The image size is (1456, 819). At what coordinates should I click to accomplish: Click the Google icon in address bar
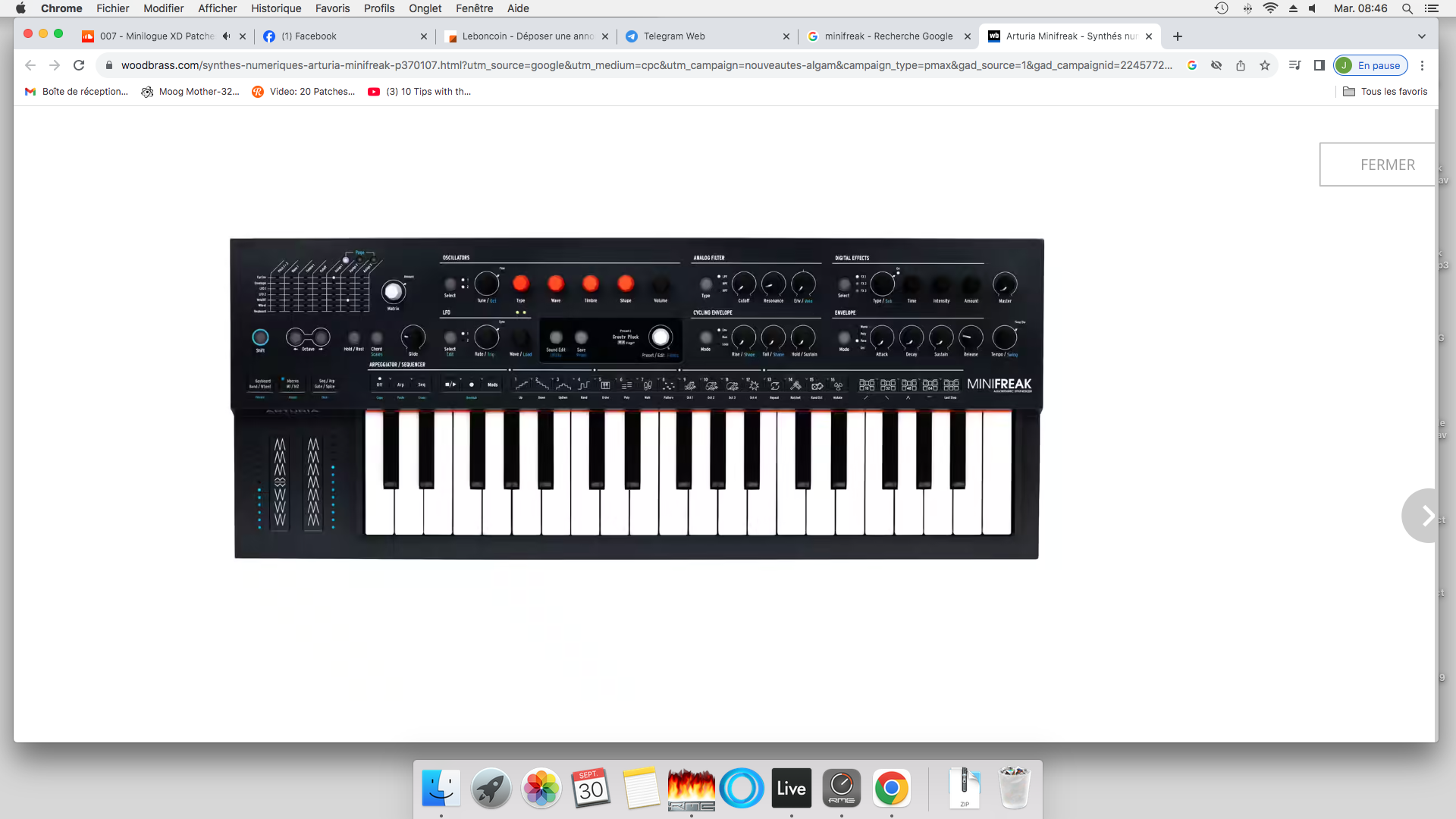(x=1192, y=65)
